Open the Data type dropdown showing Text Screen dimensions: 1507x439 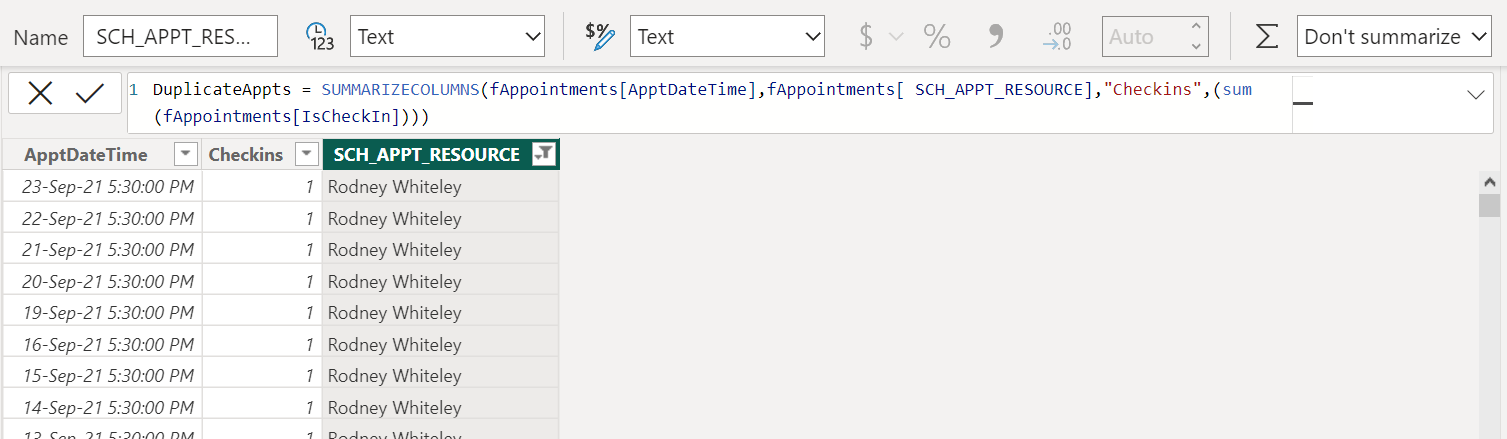(x=447, y=37)
